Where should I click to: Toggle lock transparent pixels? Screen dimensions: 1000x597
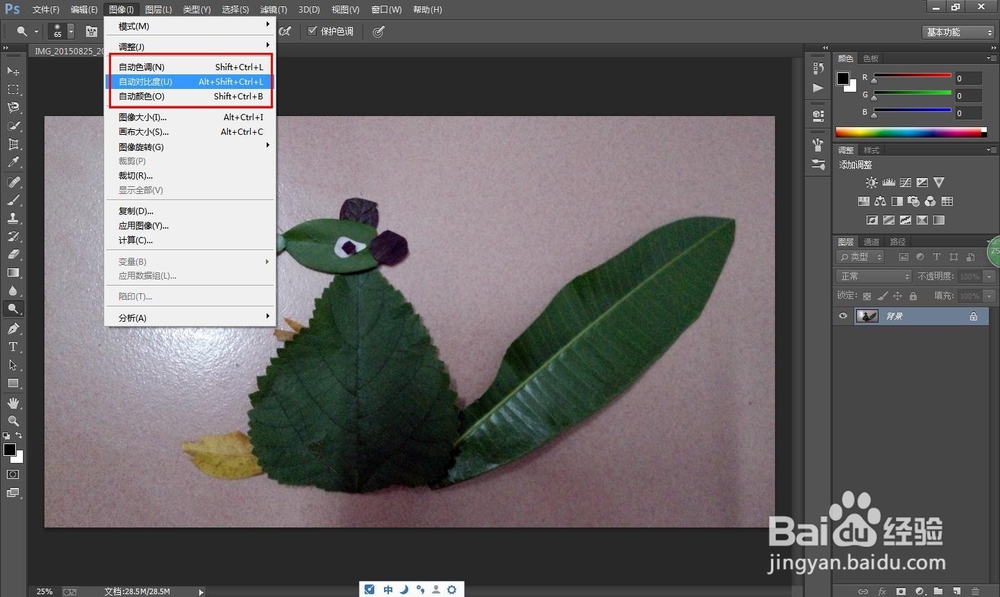pyautogui.click(x=867, y=296)
